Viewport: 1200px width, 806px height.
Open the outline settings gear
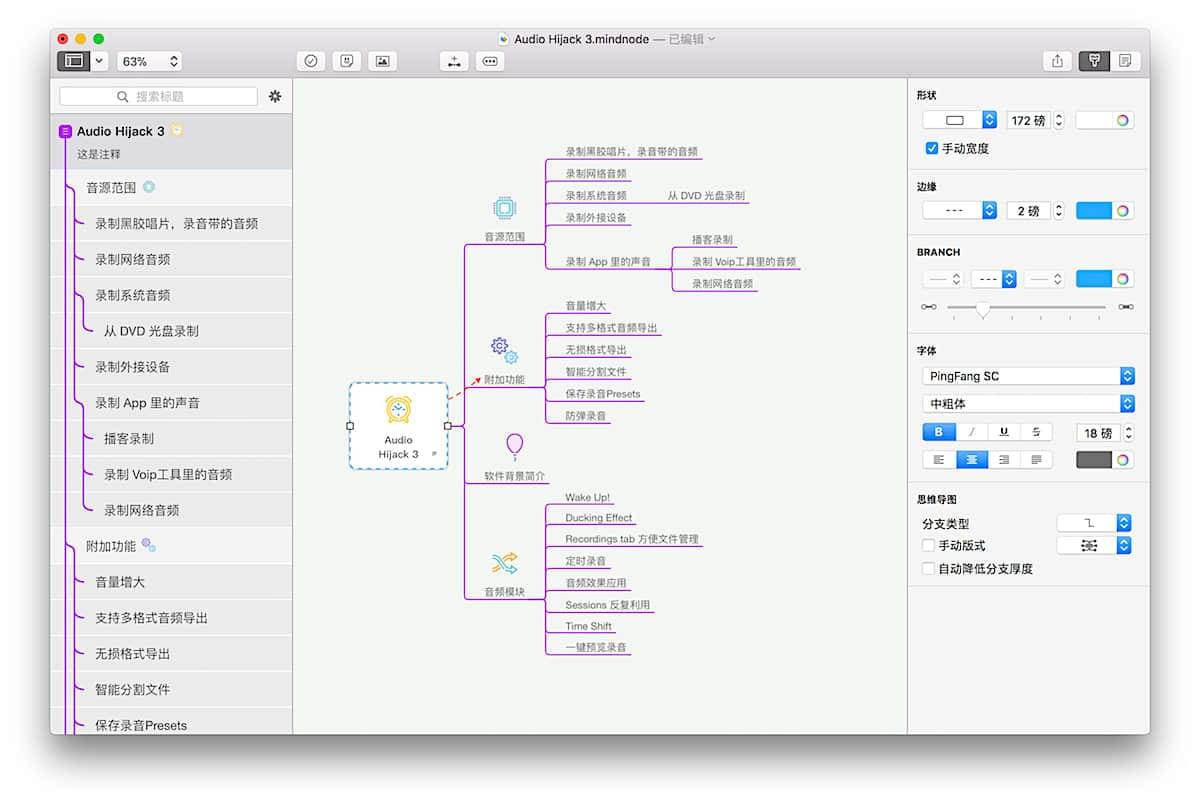pos(275,96)
